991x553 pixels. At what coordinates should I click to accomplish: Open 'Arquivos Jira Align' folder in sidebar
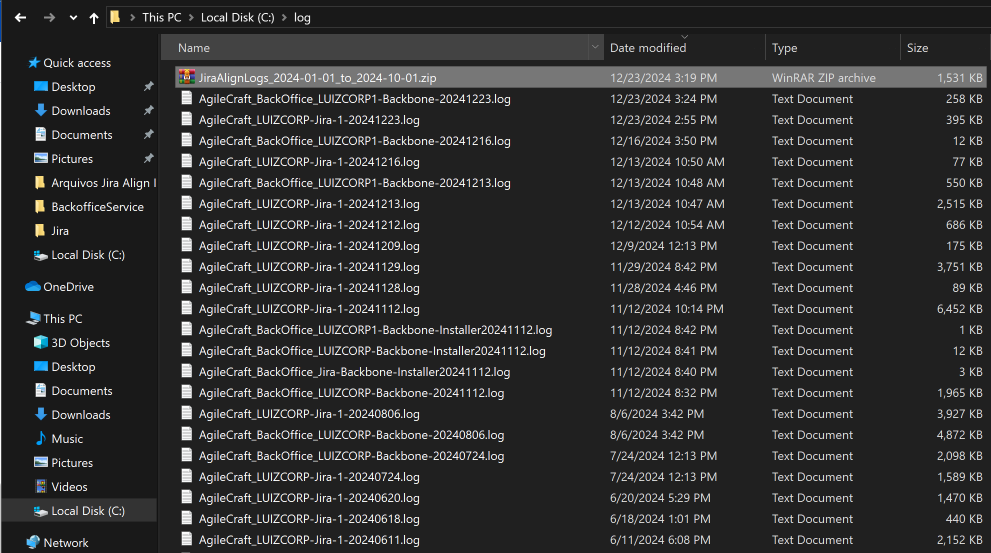click(104, 183)
